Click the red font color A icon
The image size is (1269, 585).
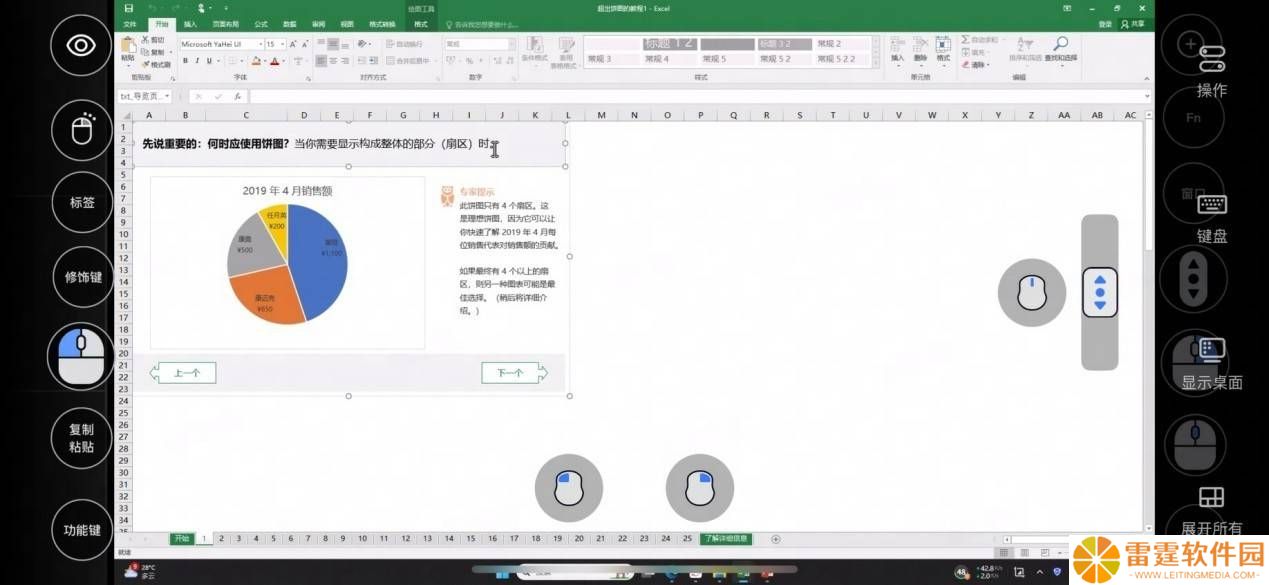274,61
